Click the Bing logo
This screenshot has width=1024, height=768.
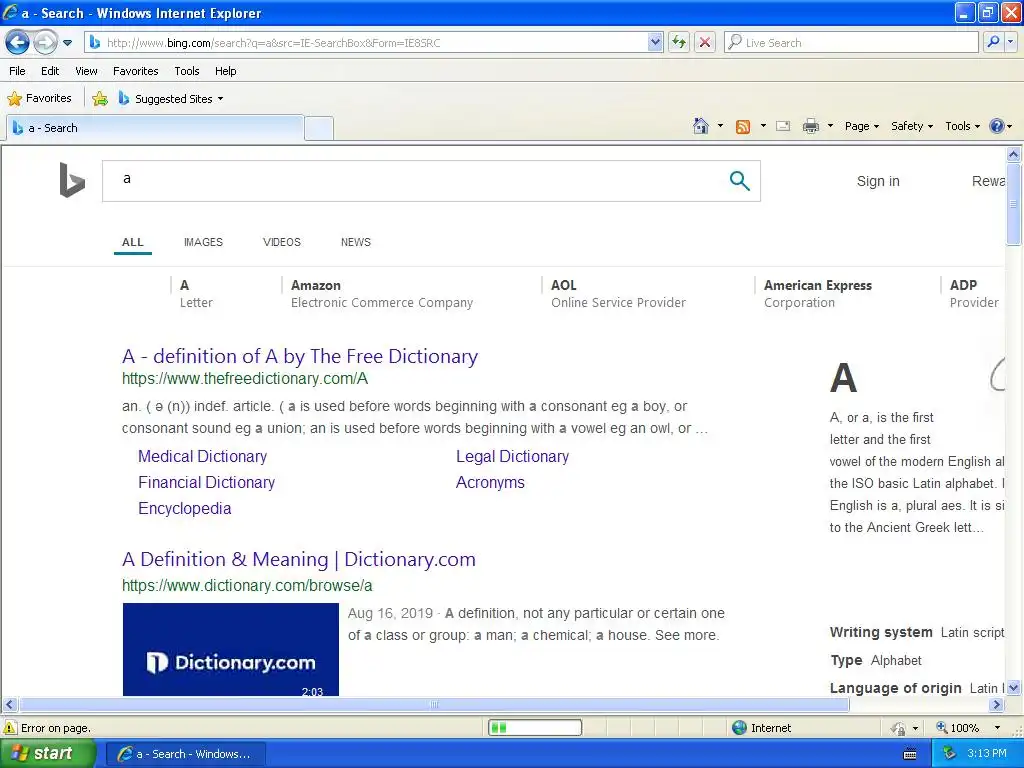tap(72, 180)
